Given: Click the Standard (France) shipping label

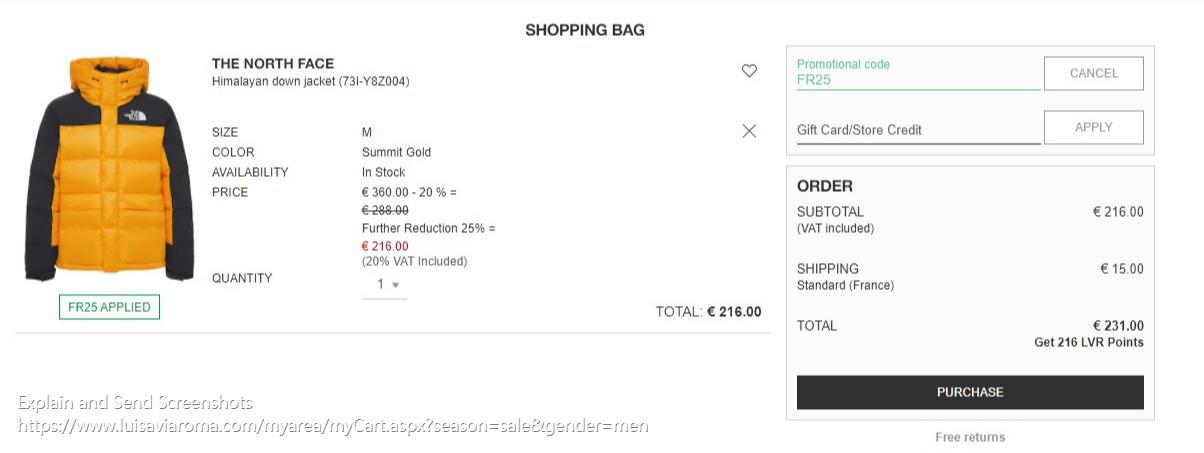Looking at the screenshot, I should 845,285.
